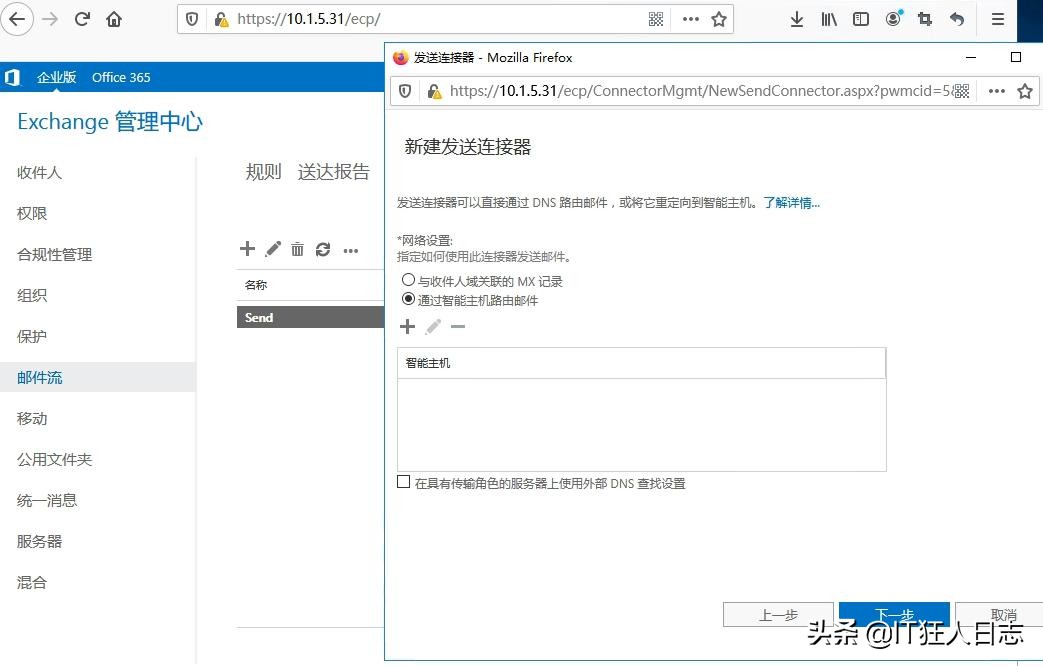This screenshot has width=1043, height=666.
Task: Open Firefox downloads icon
Action: pyautogui.click(x=796, y=18)
